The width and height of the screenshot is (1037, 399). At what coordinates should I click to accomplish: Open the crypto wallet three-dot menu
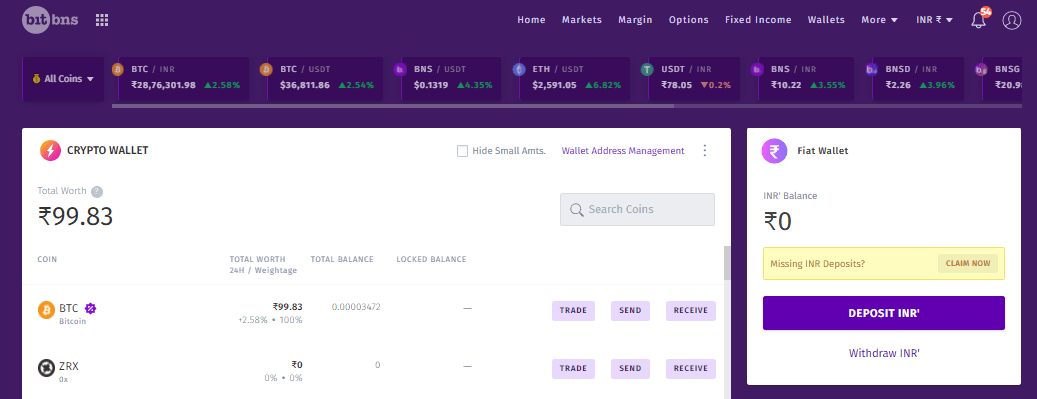point(704,151)
